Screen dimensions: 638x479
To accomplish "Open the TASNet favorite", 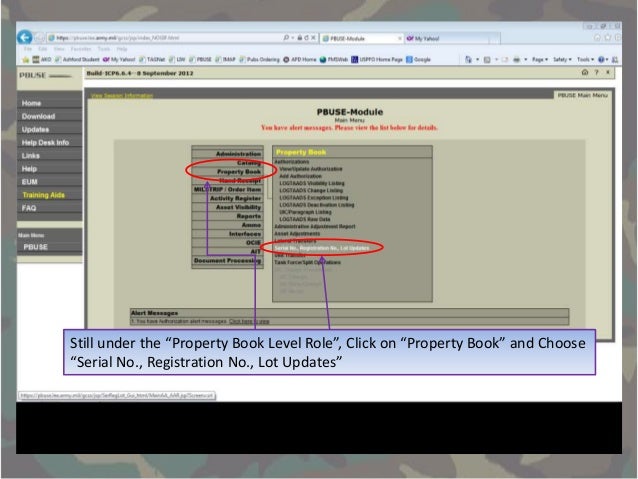I will 152,59.
